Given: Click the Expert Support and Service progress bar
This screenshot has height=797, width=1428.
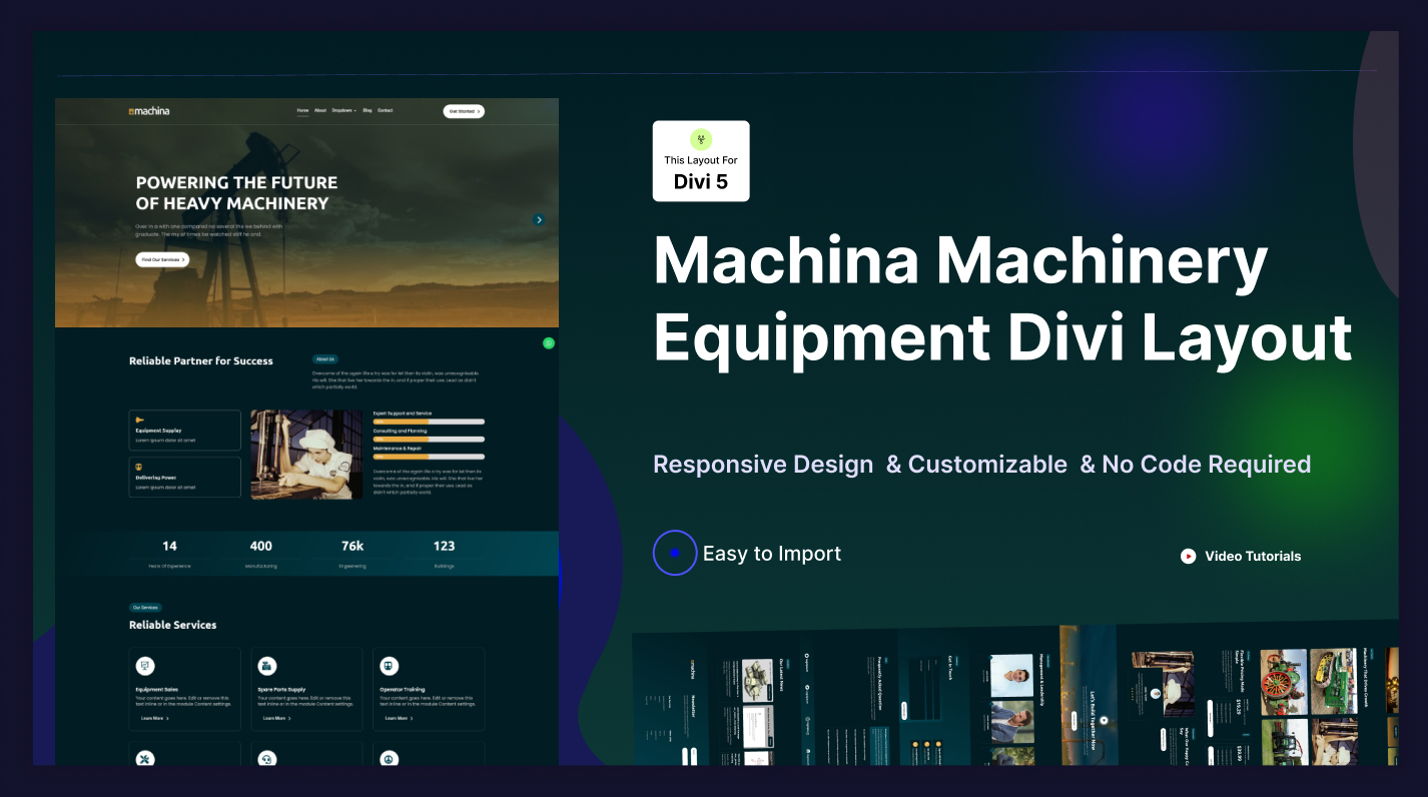Looking at the screenshot, I should click(429, 422).
